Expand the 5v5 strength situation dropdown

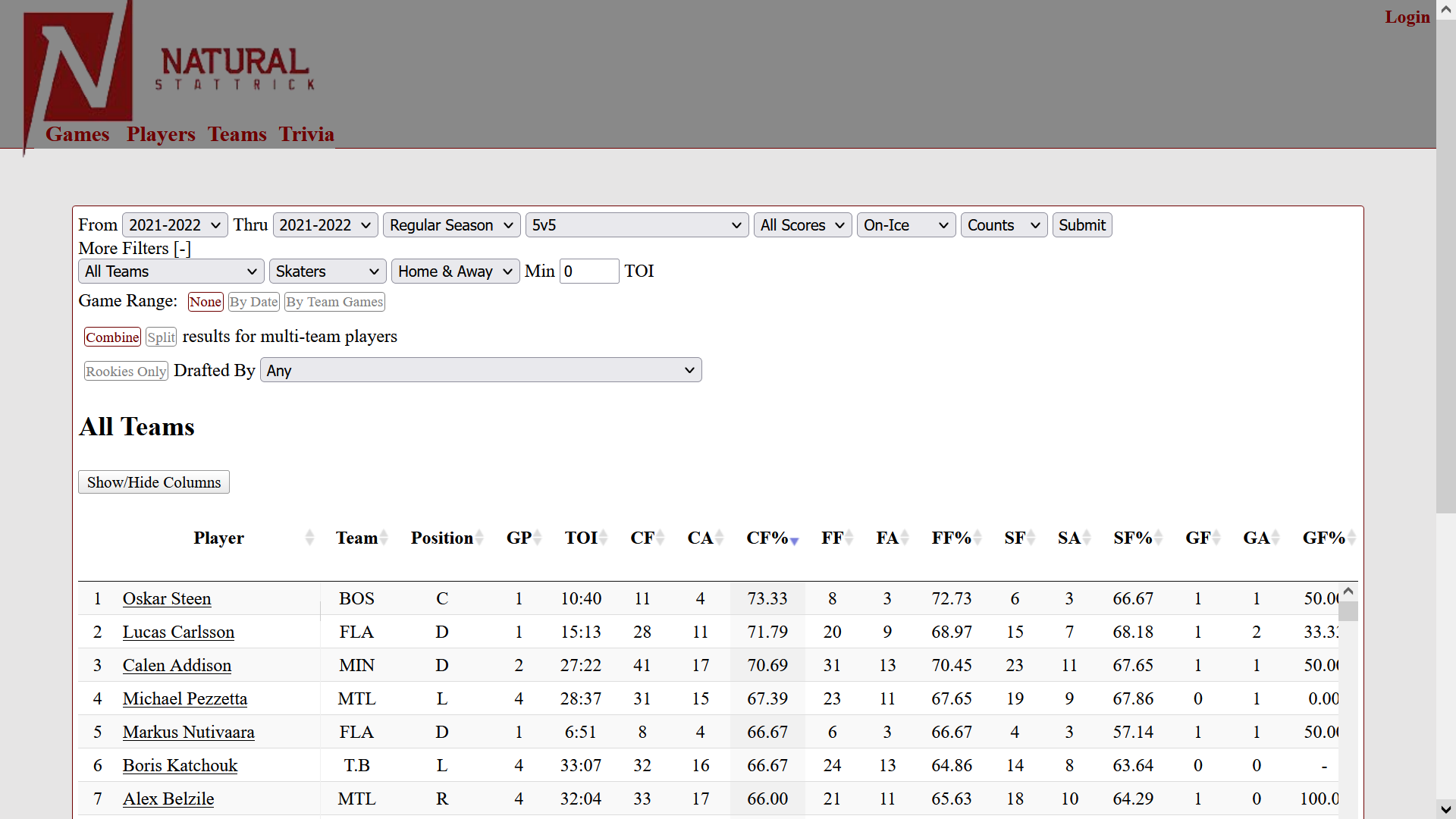coord(635,225)
